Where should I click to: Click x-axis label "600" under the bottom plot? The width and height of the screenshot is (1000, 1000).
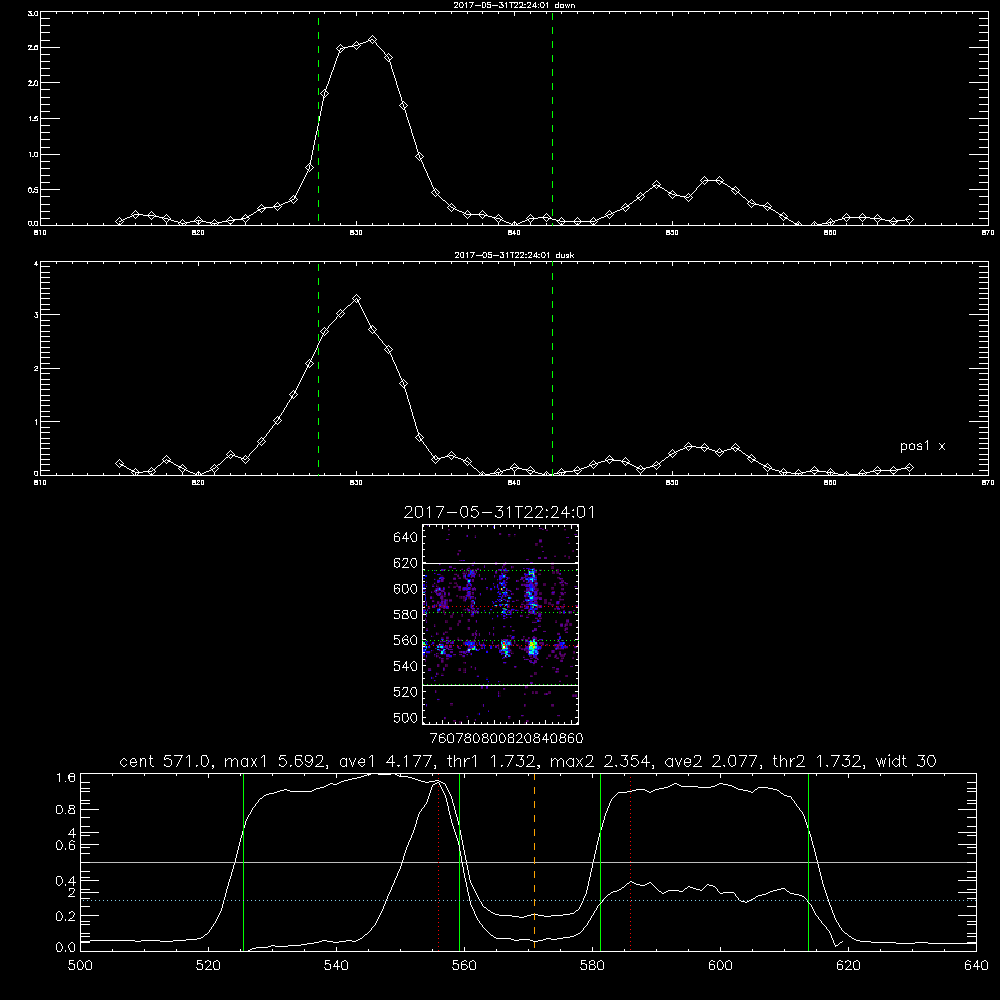tap(720, 965)
